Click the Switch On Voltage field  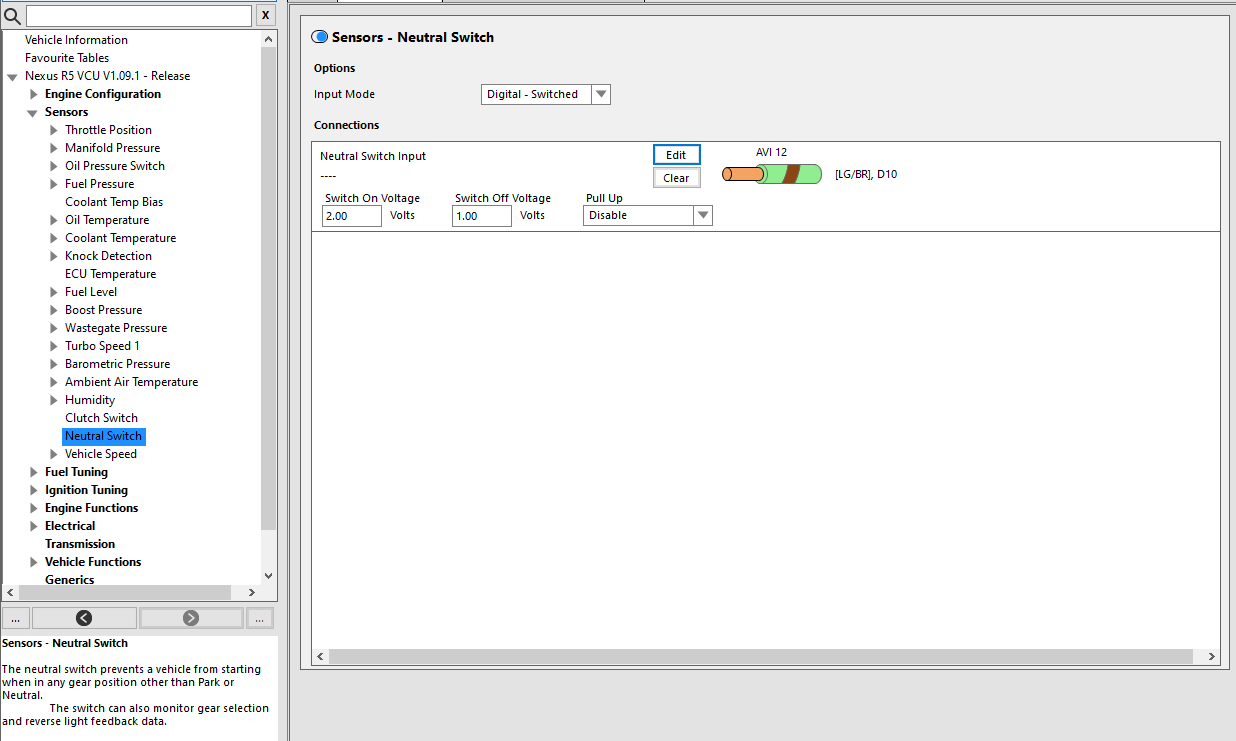[351, 216]
